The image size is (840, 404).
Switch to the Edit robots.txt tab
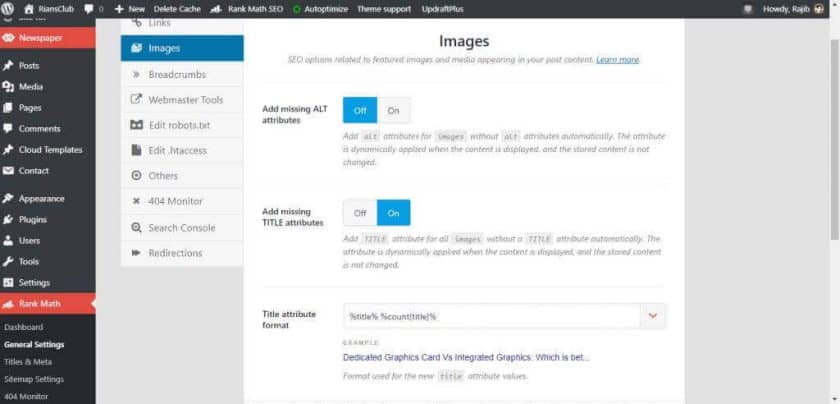pyautogui.click(x=182, y=125)
